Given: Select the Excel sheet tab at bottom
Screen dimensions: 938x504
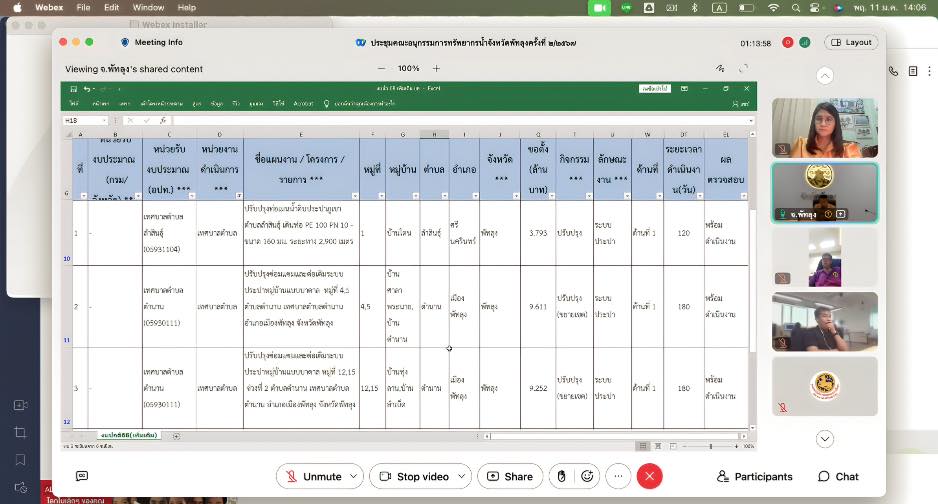Looking at the screenshot, I should coord(129,435).
